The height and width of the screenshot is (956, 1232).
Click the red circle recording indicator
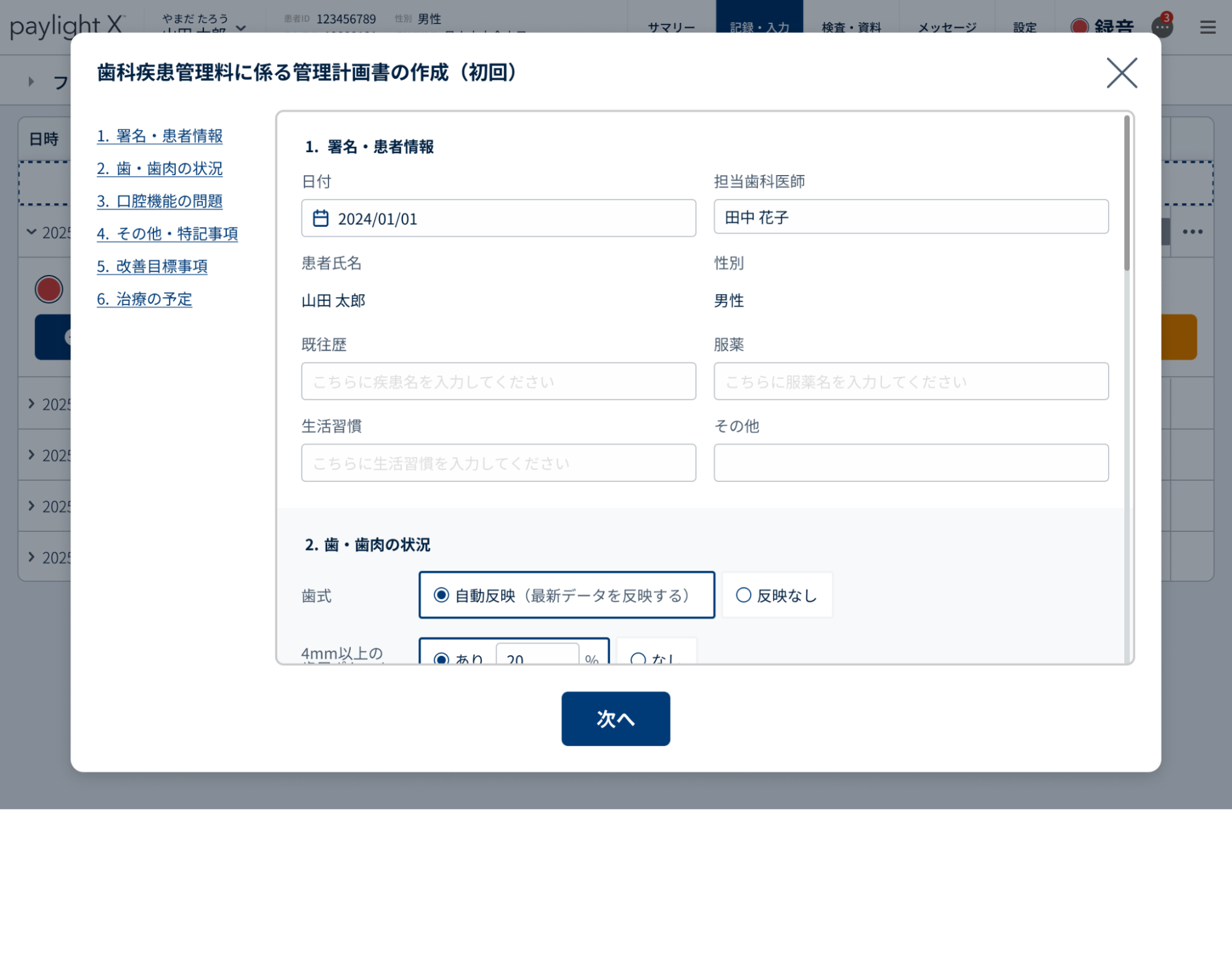[49, 289]
